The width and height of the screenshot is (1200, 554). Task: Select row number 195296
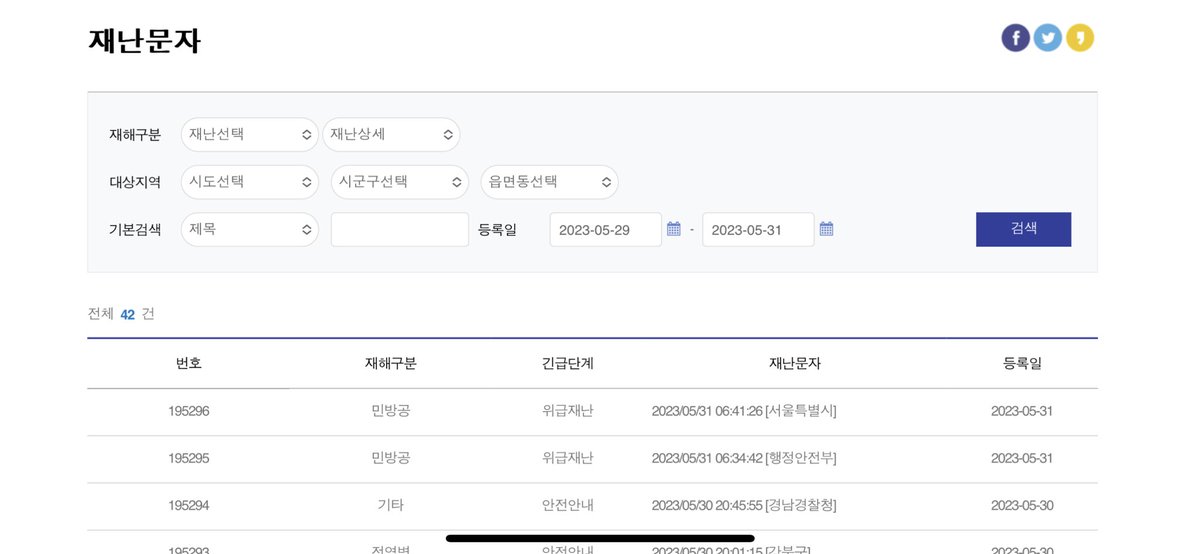[189, 411]
